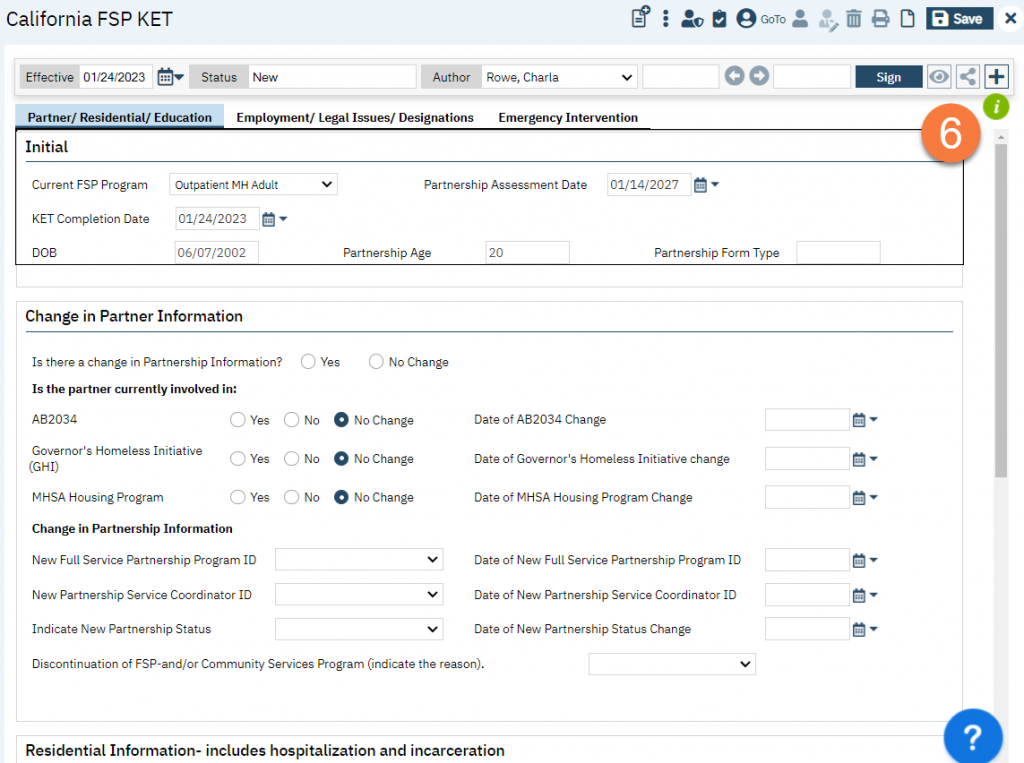Select No for AB2034 involvement
The image size is (1024, 763).
[x=292, y=420]
